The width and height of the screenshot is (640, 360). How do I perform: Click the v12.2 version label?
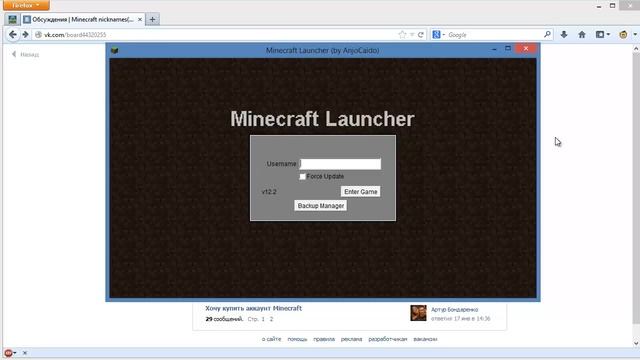click(269, 191)
